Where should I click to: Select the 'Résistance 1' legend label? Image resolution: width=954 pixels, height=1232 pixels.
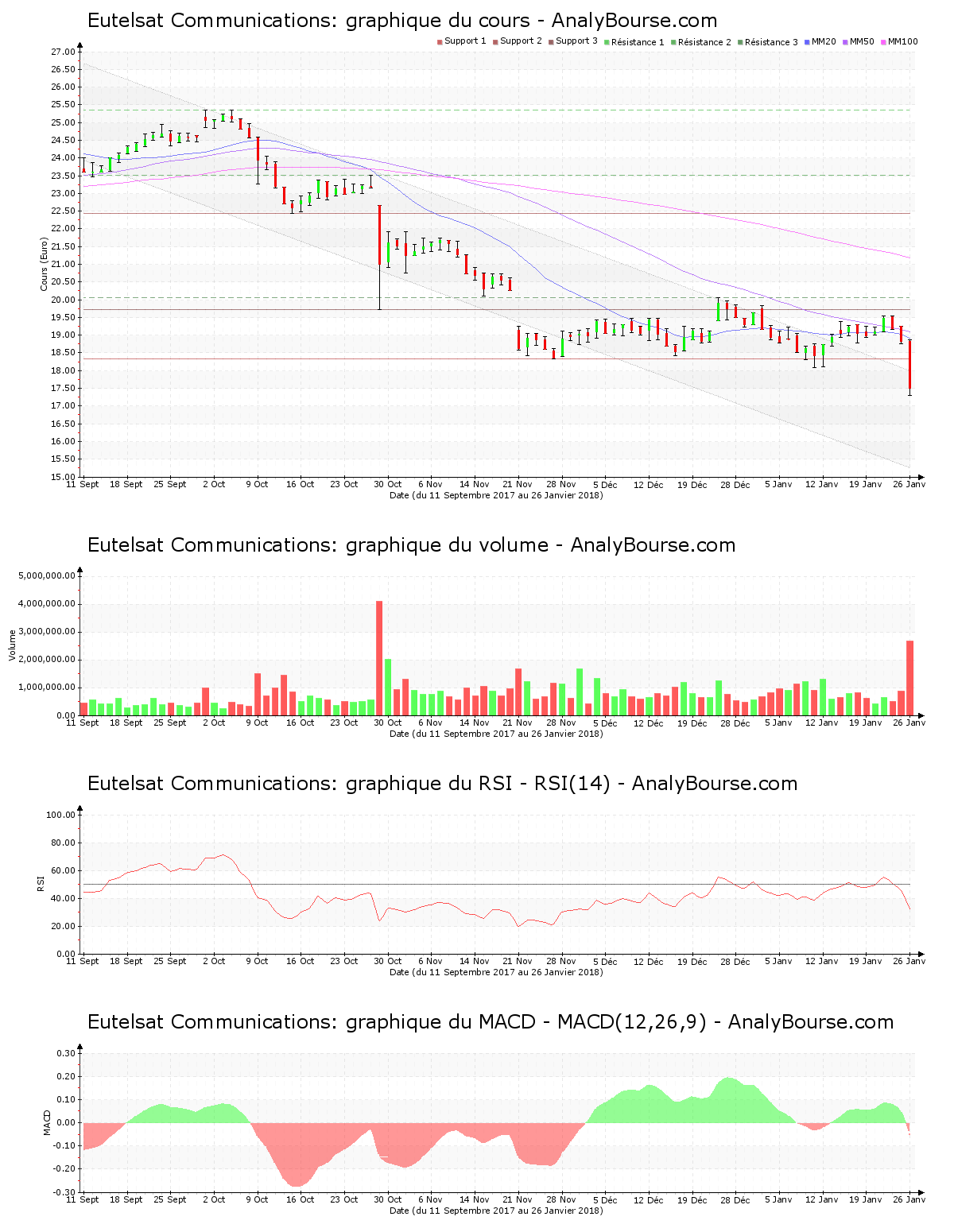[638, 42]
